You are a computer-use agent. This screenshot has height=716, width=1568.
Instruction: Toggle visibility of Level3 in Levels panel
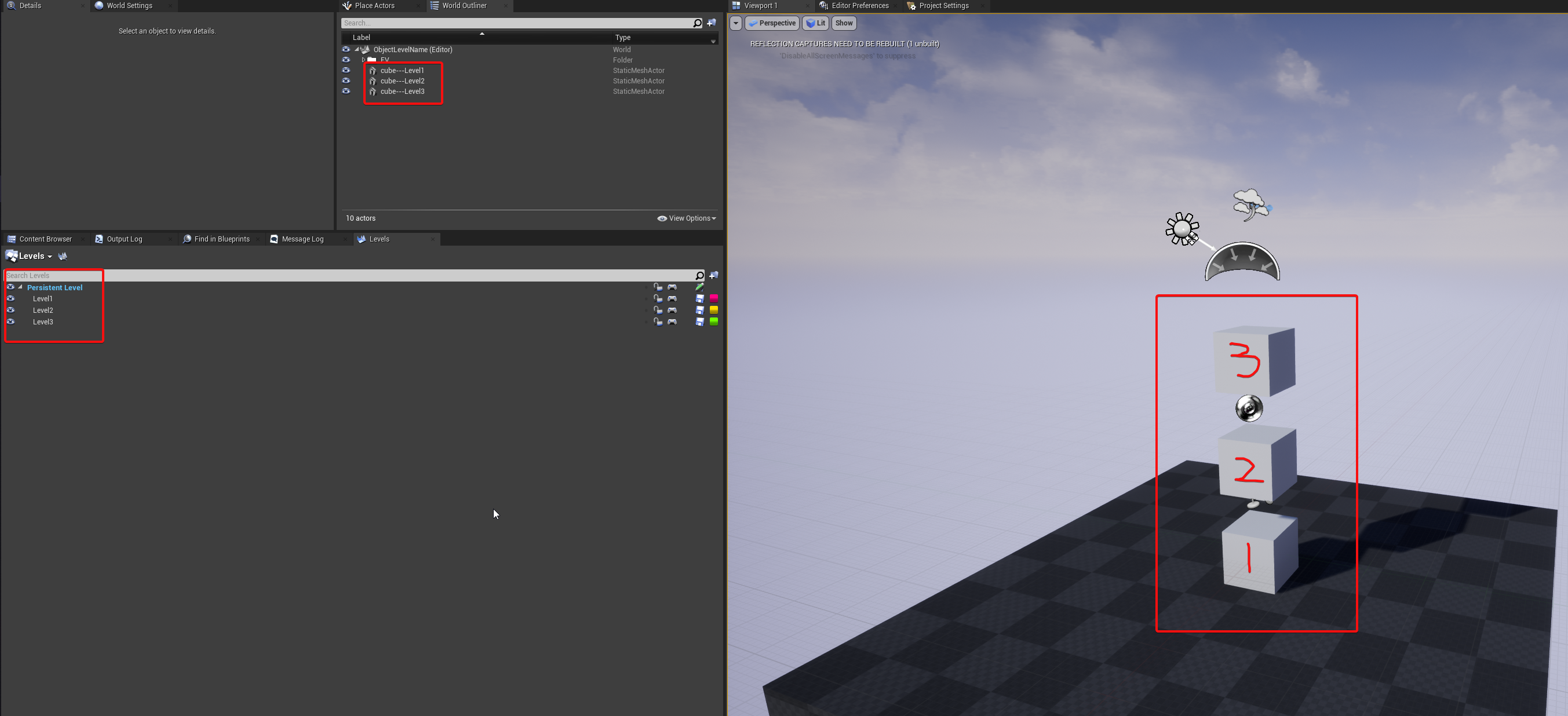point(10,322)
